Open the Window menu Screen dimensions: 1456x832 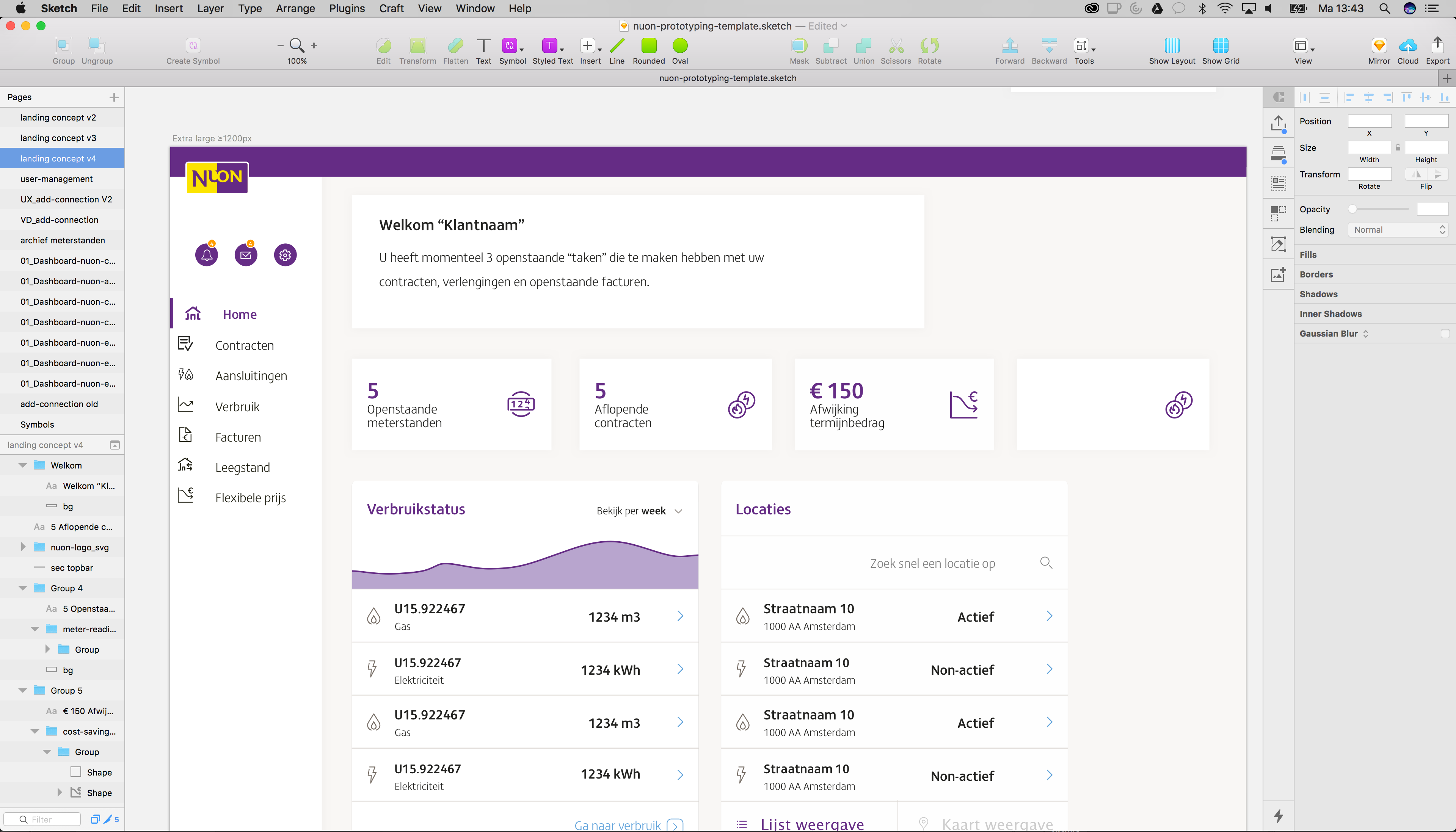coord(475,9)
